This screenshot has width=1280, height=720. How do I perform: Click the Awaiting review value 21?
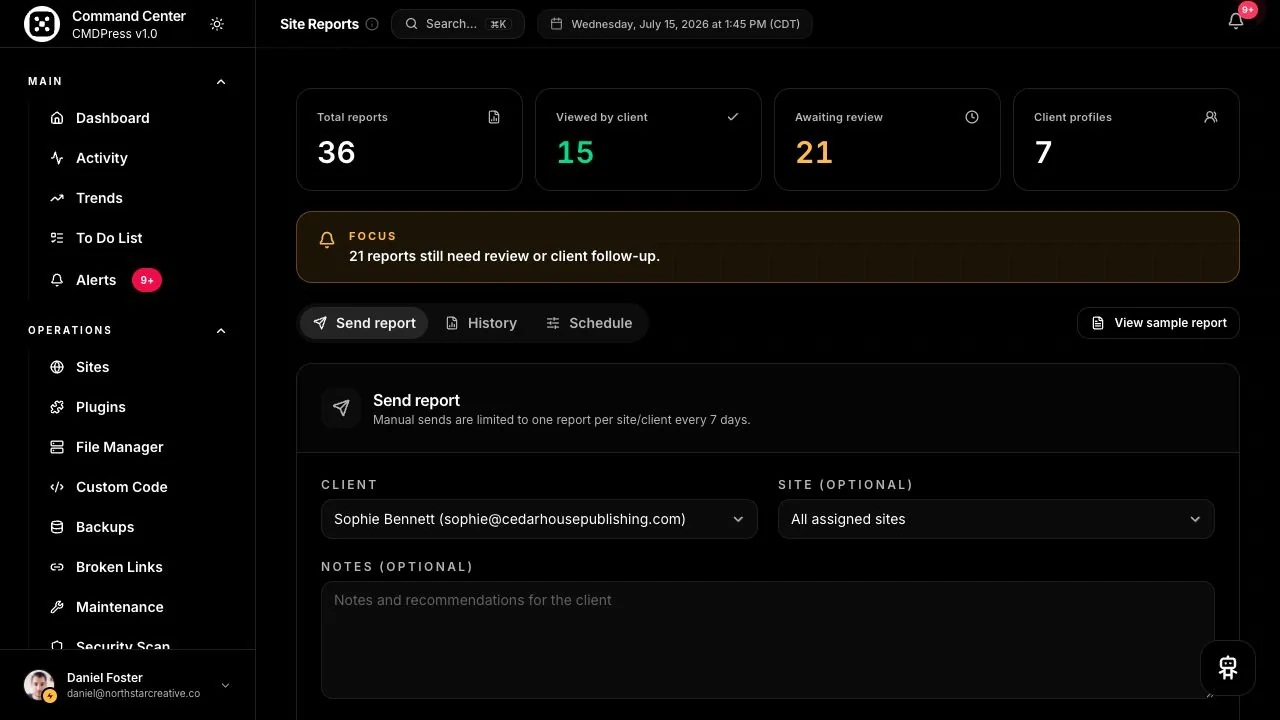click(x=814, y=152)
